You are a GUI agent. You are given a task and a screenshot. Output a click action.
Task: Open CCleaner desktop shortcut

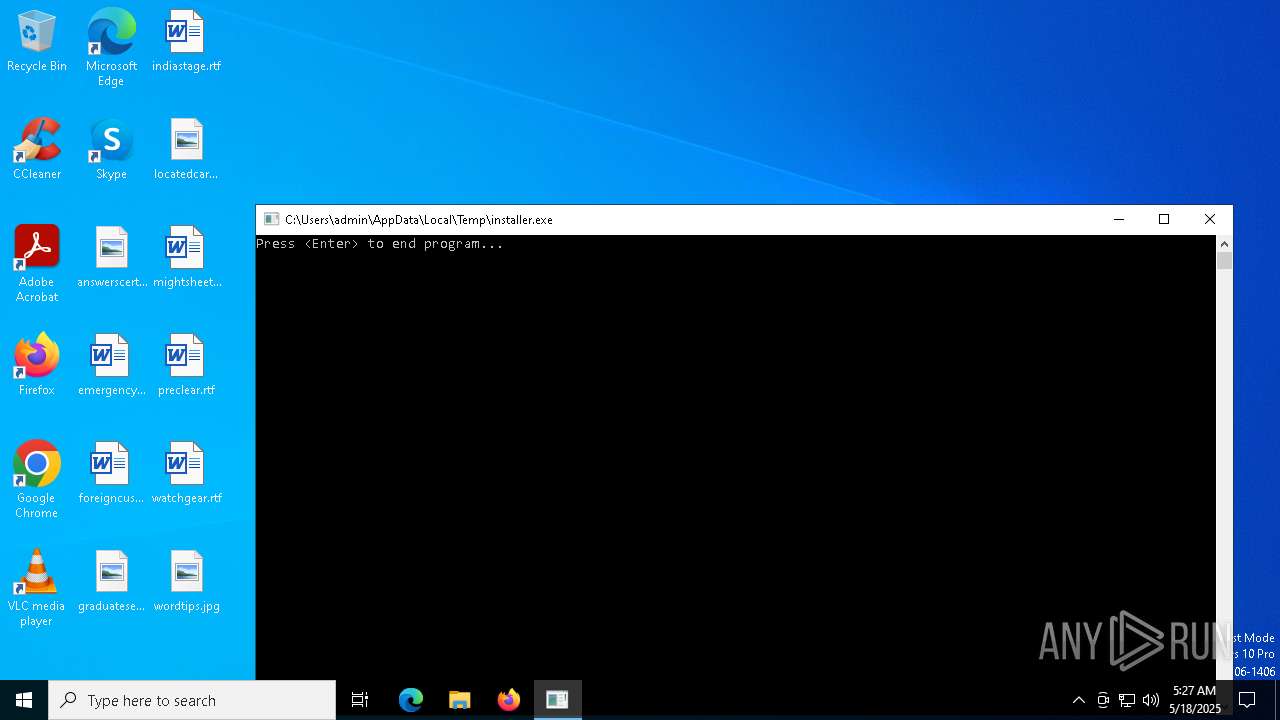37,150
